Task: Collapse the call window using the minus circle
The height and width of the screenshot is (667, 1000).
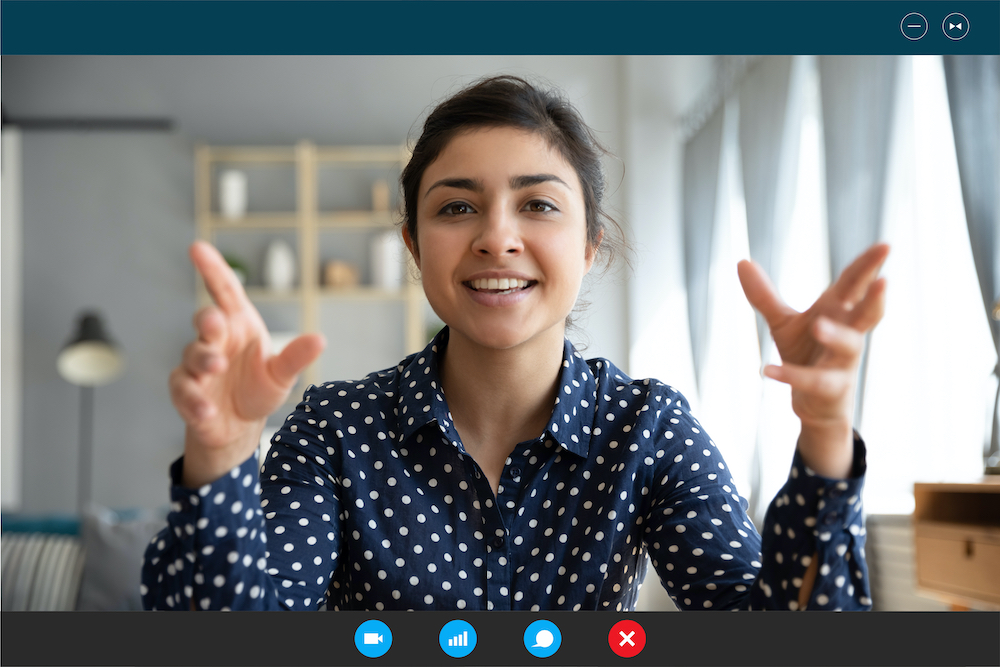Action: tap(914, 26)
